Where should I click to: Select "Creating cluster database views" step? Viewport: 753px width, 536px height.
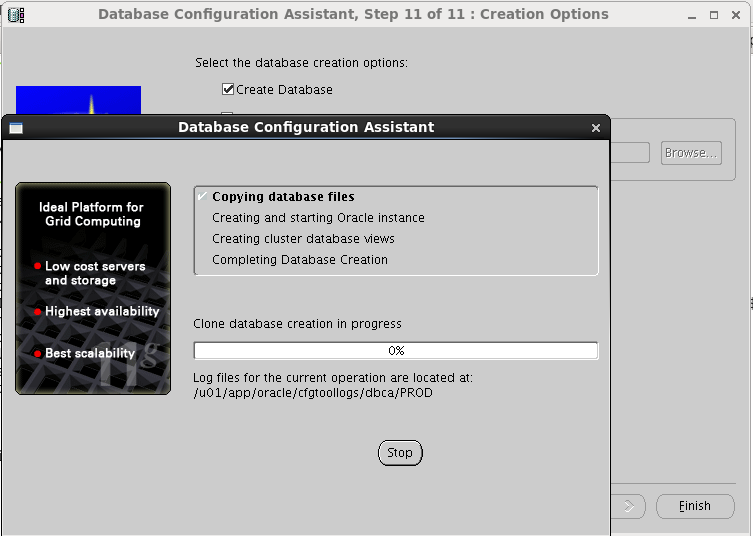coord(304,239)
